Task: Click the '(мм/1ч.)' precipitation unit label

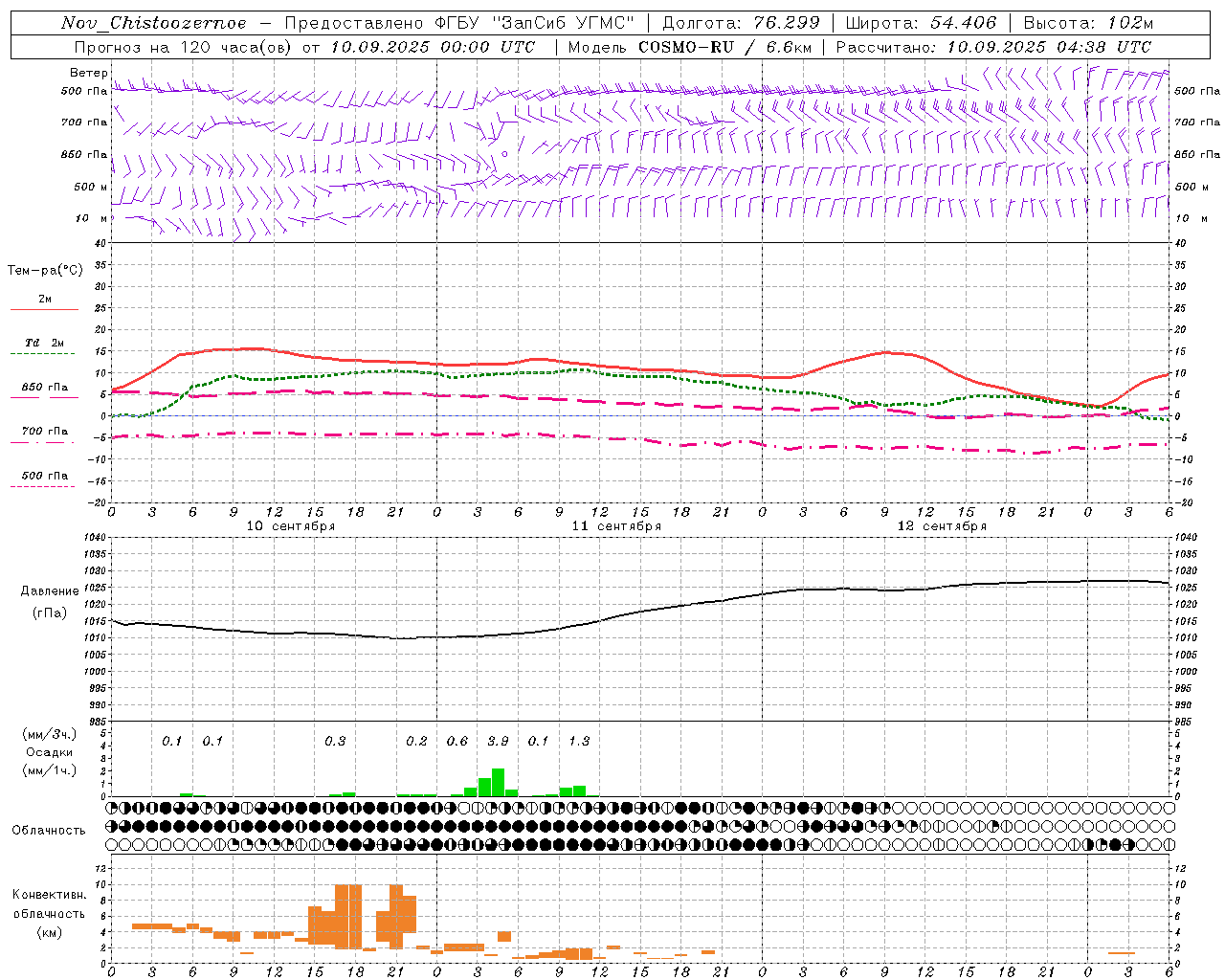Action: (50, 770)
